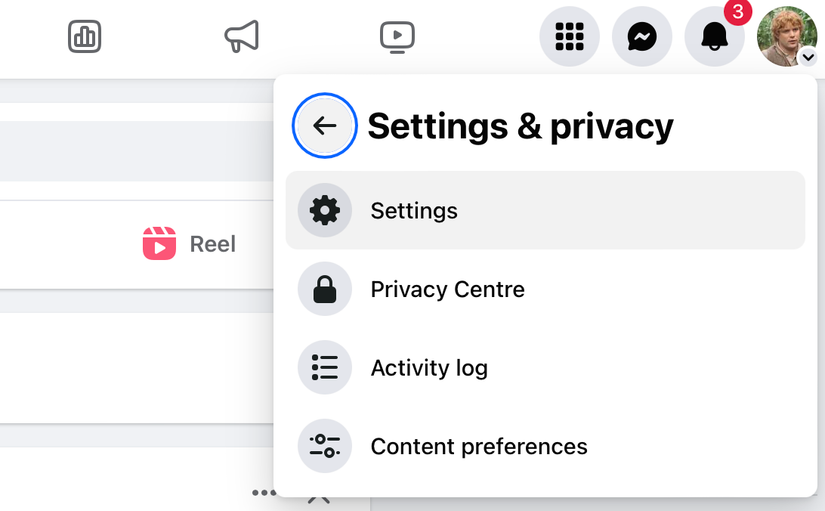The image size is (825, 511).
Task: Open the three-dot more options
Action: pyautogui.click(x=264, y=493)
